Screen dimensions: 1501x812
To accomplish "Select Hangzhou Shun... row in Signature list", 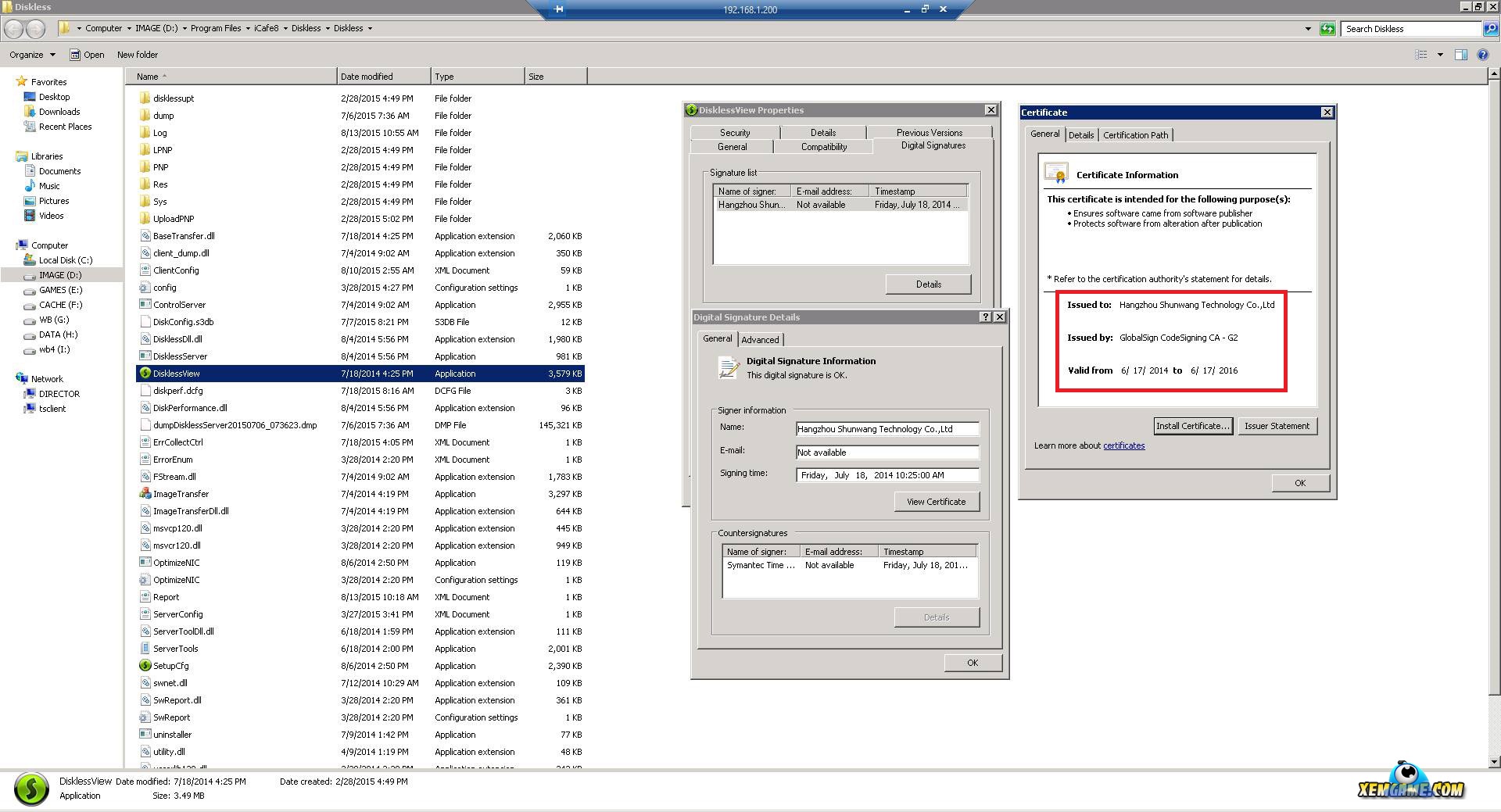I will [x=841, y=205].
